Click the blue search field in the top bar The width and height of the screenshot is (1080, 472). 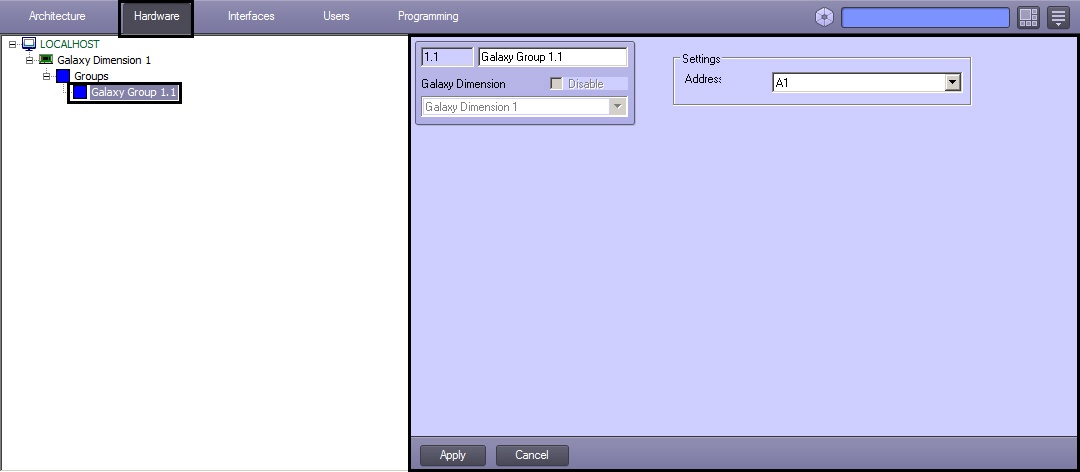click(926, 17)
